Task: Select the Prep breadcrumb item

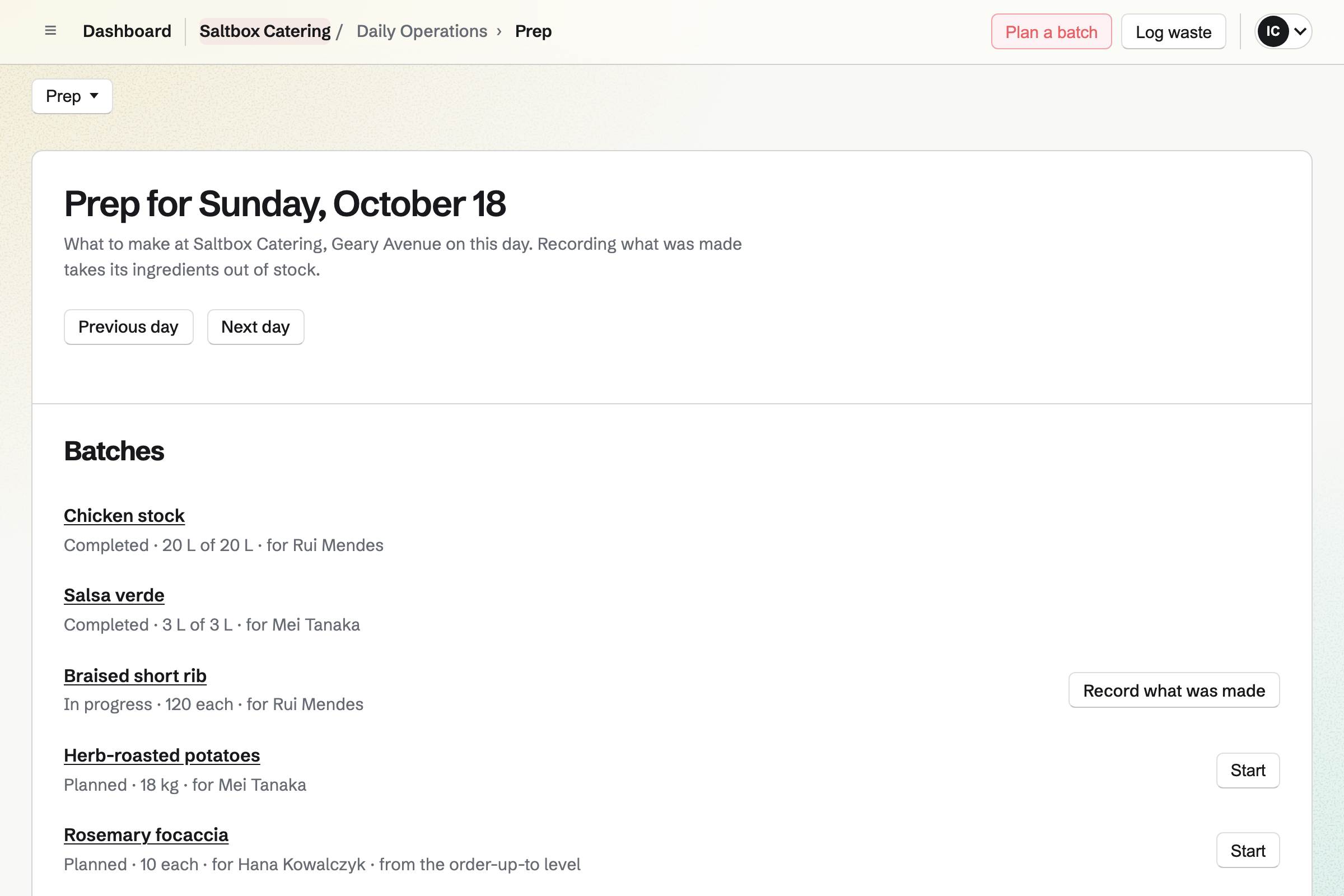Action: point(533,31)
